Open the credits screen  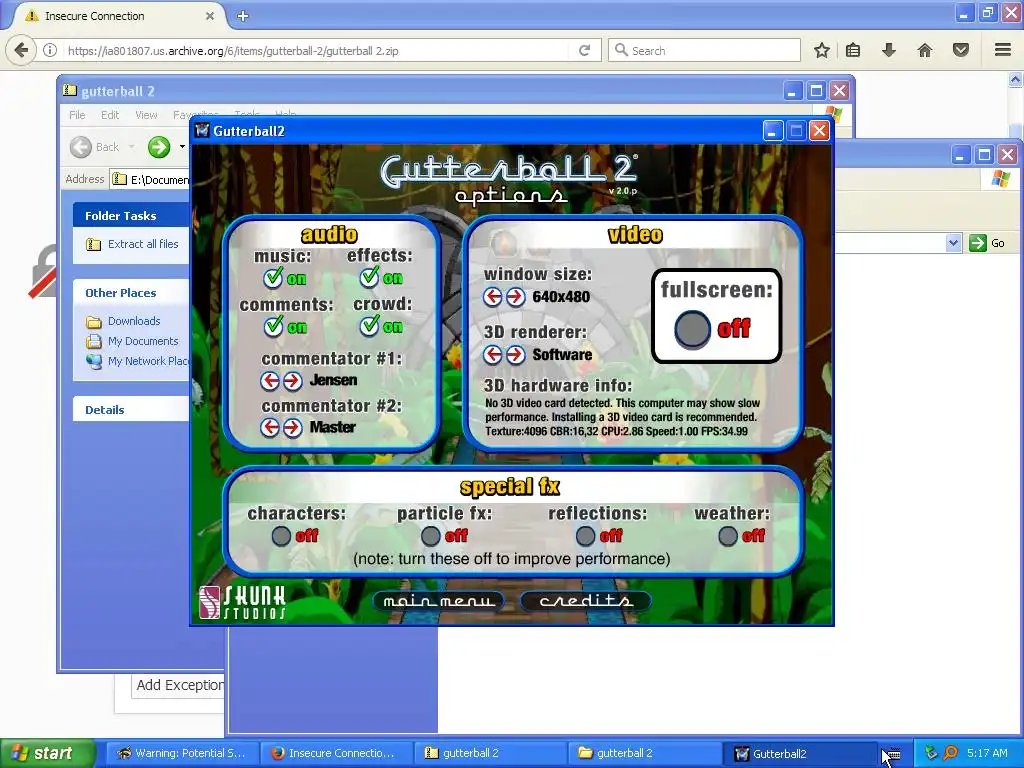click(x=586, y=601)
